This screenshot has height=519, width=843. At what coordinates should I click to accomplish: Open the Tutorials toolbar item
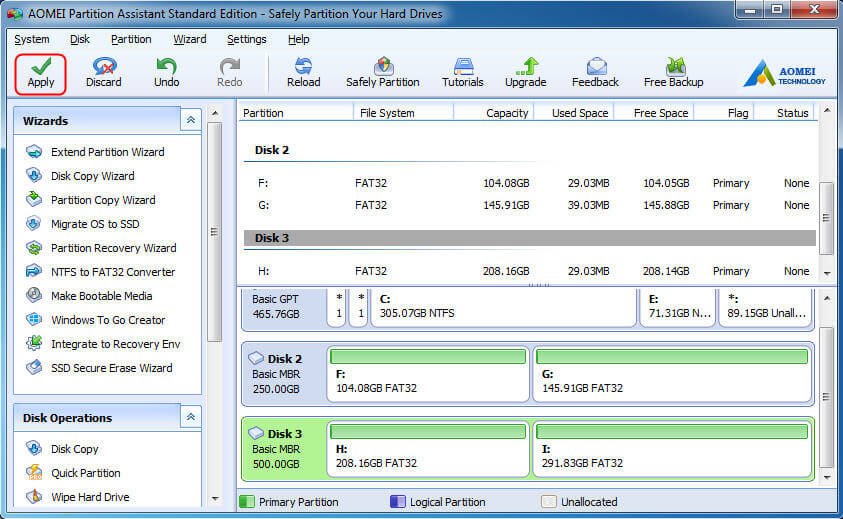click(x=462, y=73)
